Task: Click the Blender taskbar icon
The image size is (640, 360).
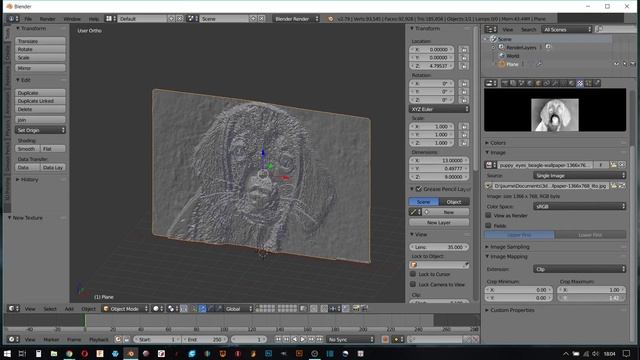Action: point(131,353)
